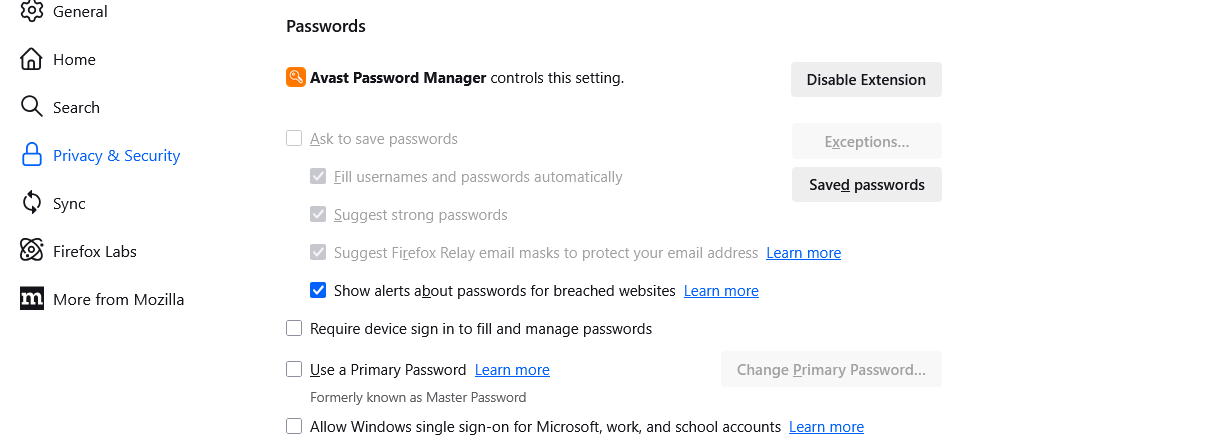Enable Allow Windows single sign-on checkbox
Image resolution: width=1226 pixels, height=438 pixels.
pyautogui.click(x=294, y=426)
